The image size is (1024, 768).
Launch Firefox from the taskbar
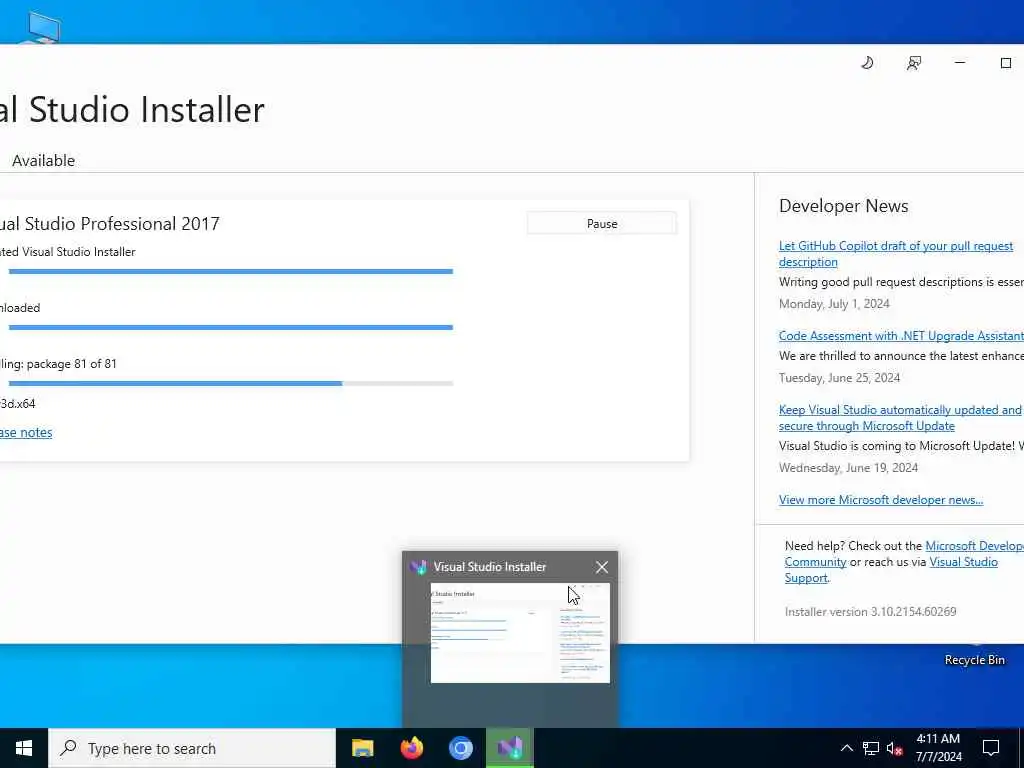coord(411,748)
